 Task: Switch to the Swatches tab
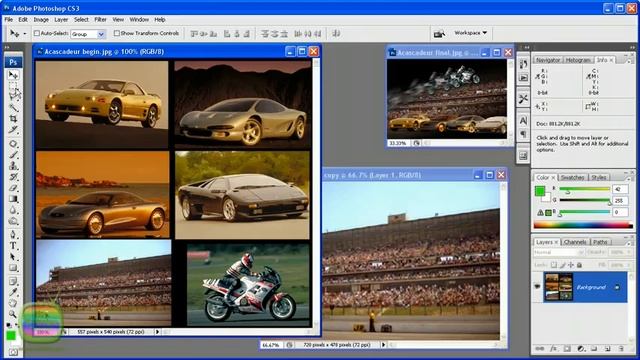572,178
